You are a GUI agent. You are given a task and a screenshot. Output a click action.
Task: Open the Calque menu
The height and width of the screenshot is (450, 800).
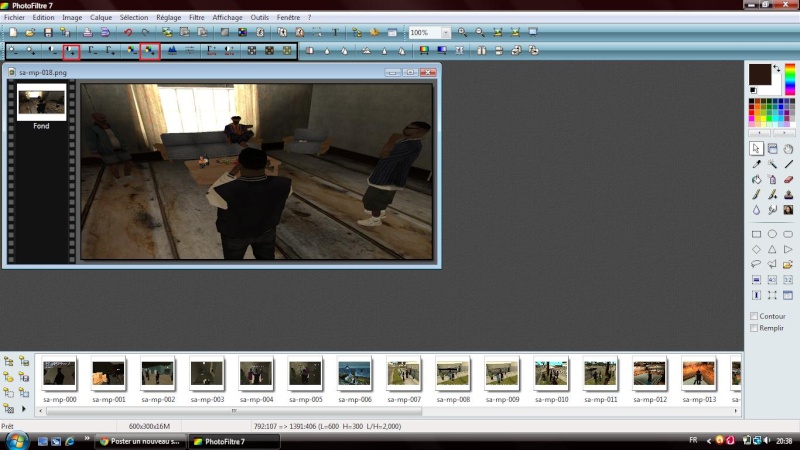coord(101,17)
